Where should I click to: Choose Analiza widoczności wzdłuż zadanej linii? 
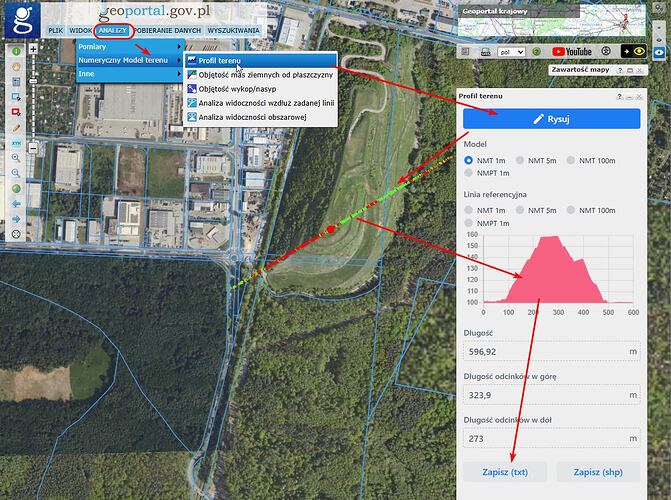[261, 103]
